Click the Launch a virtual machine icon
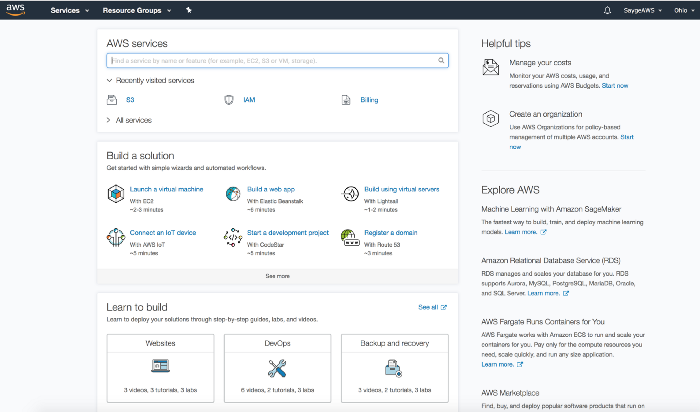Screen dimensions: 700x412 click(114, 192)
